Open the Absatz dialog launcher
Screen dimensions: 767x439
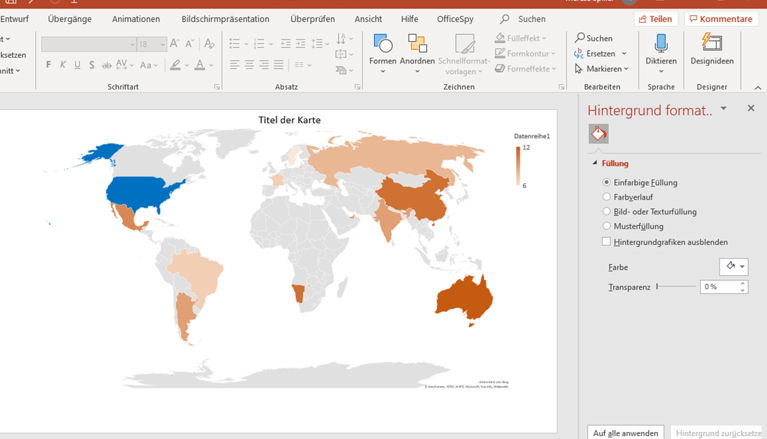click(357, 87)
